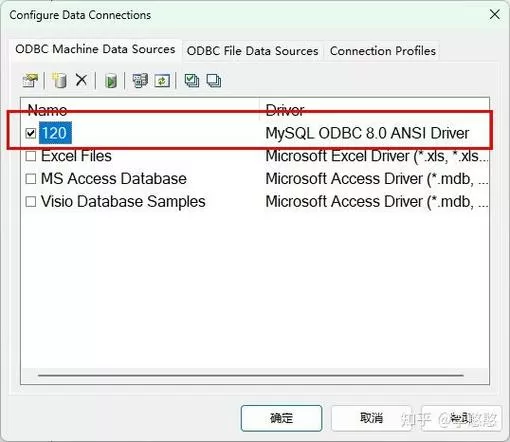The image size is (510, 442).
Task: Click the new data source cylinder icon
Action: [59, 80]
